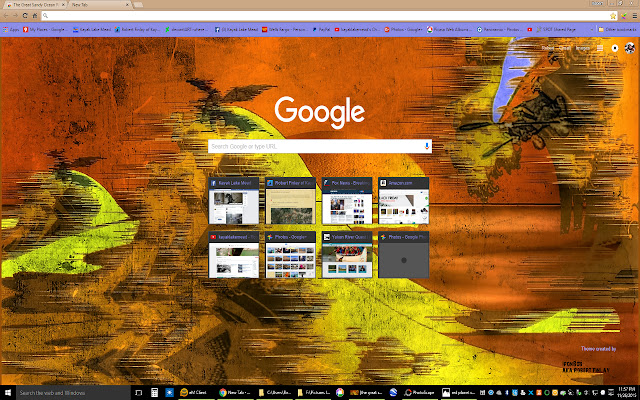
Task: Launch Calculator from taskbar
Action: click(x=154, y=393)
